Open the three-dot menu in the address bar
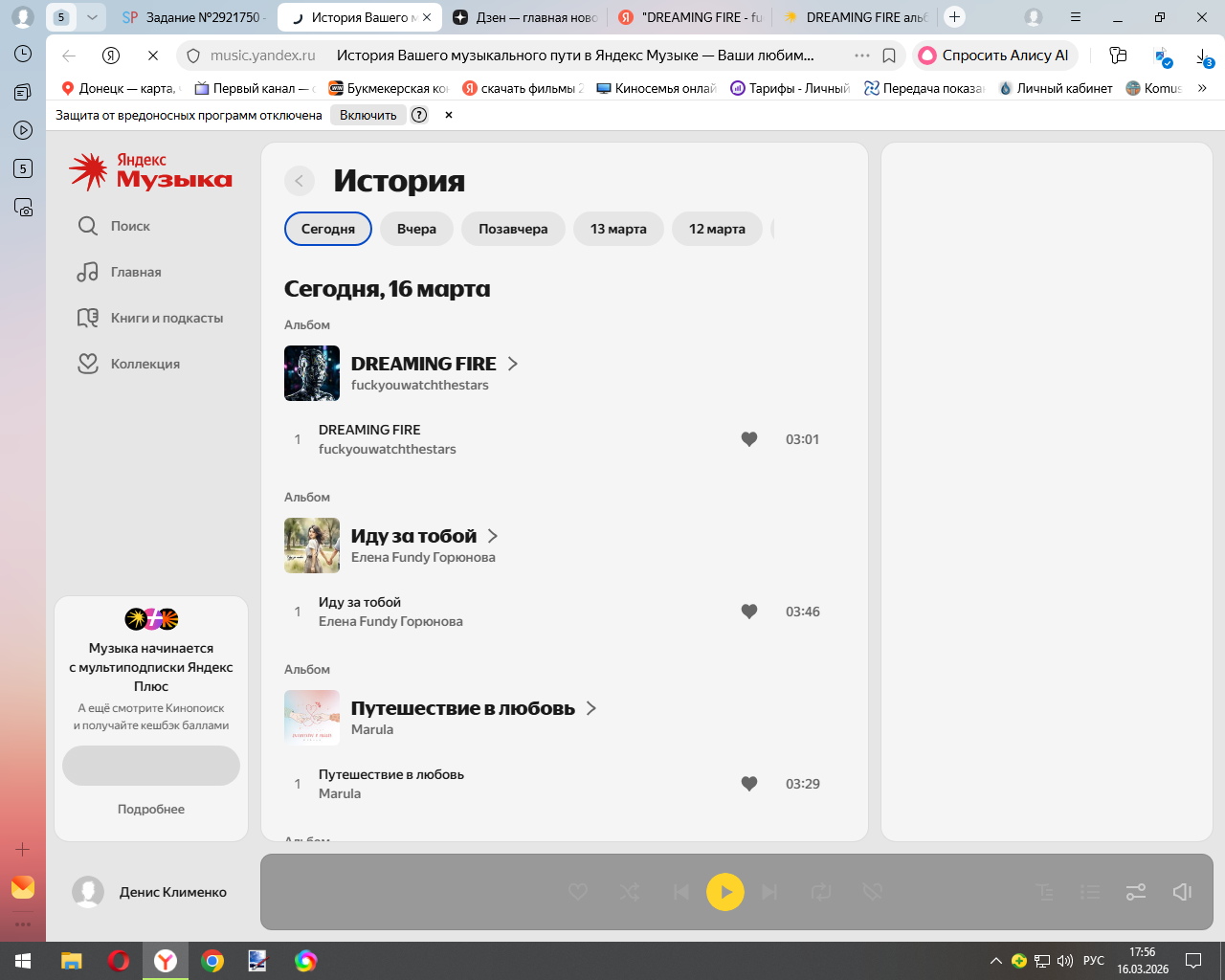Image resolution: width=1225 pixels, height=980 pixels. click(x=861, y=56)
